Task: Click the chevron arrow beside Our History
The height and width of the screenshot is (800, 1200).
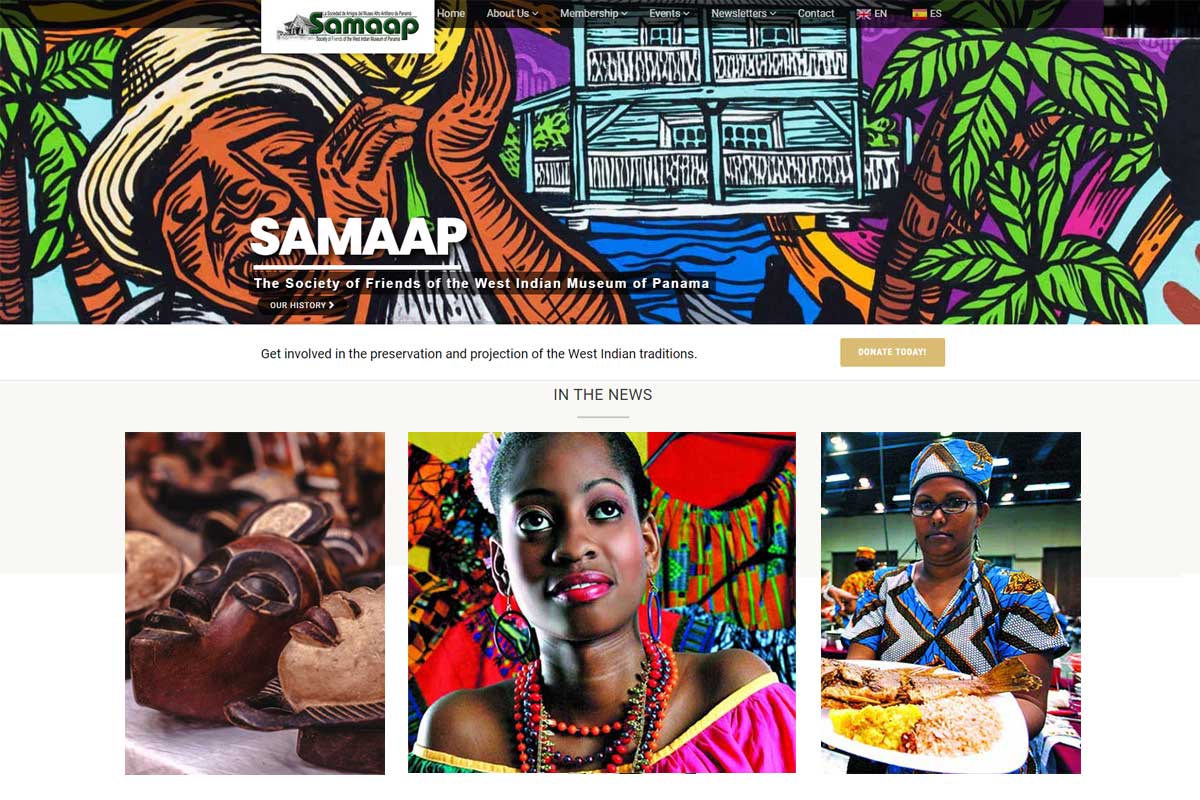Action: [331, 305]
